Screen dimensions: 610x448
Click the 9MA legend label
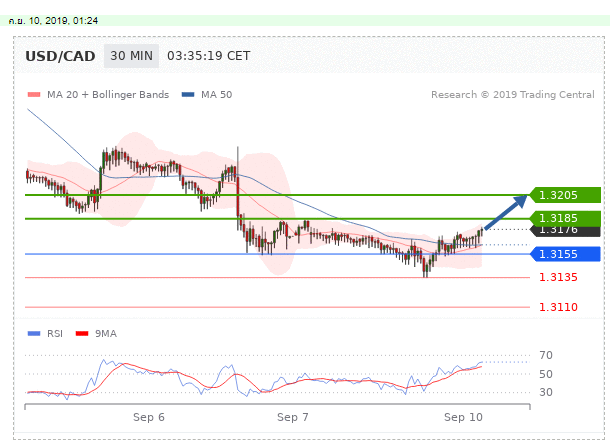[106, 334]
